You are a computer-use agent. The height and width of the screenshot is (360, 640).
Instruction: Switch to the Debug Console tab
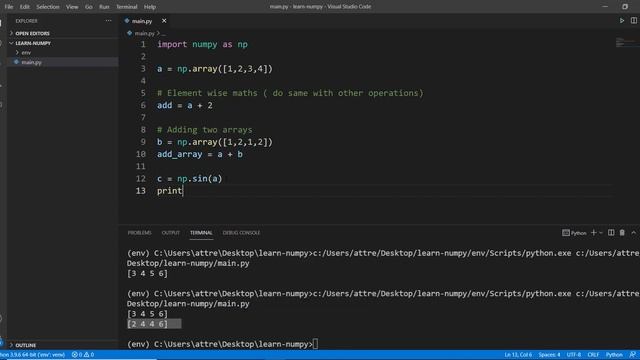241,233
